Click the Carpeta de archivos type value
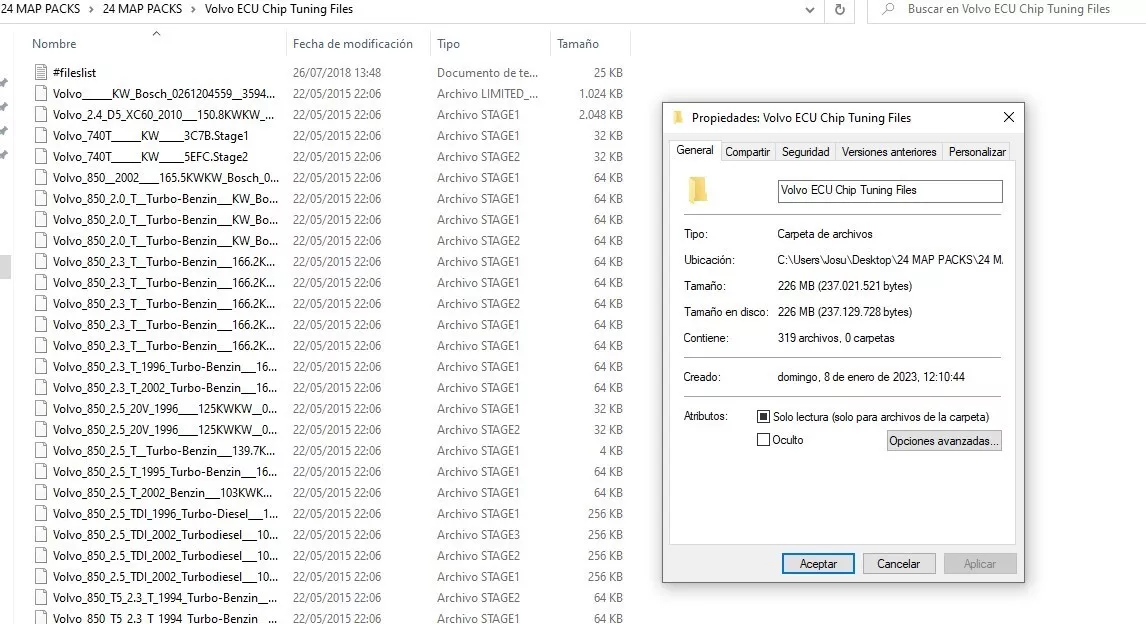This screenshot has width=1146, height=624. pos(825,235)
